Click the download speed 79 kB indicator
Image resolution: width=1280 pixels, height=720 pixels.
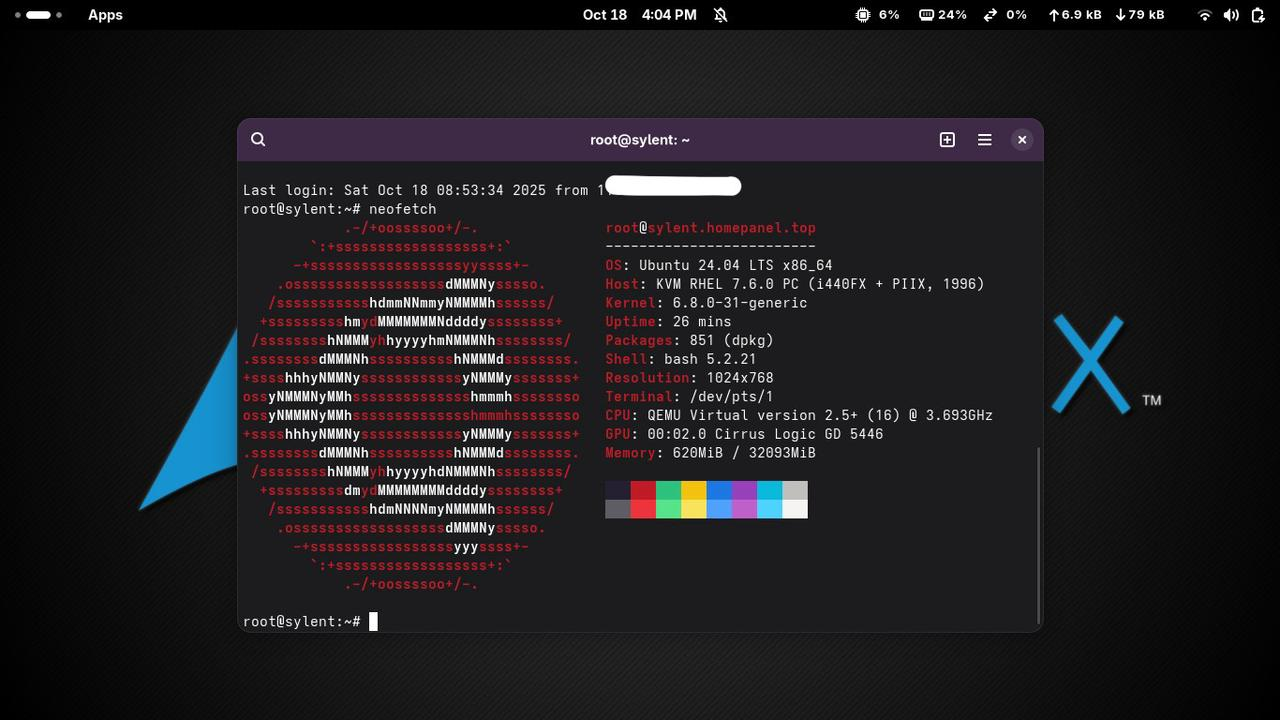click(1139, 15)
